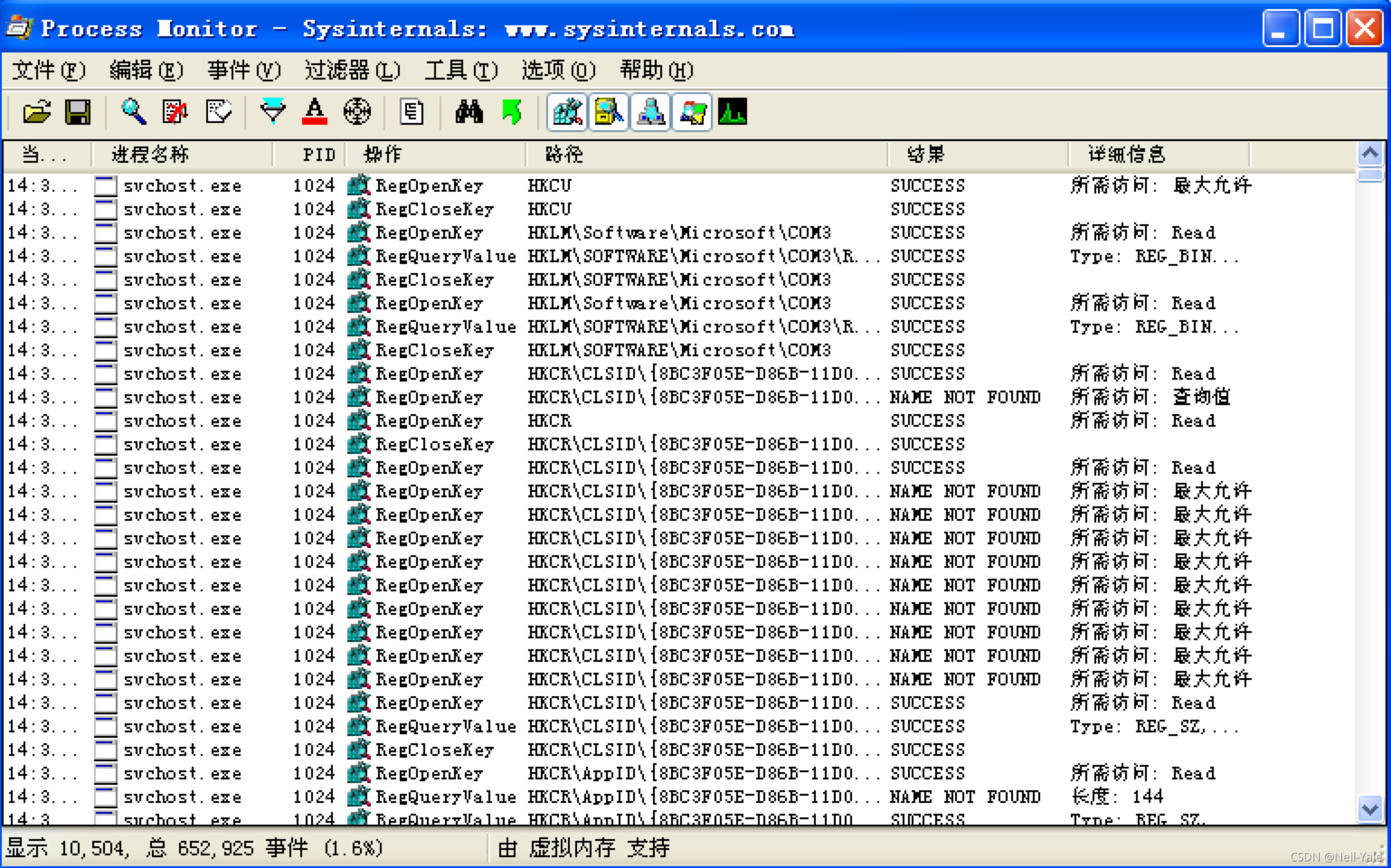Screen dimensions: 1391x868
Task: Toggle the Capture magnifier icon
Action: (x=133, y=112)
